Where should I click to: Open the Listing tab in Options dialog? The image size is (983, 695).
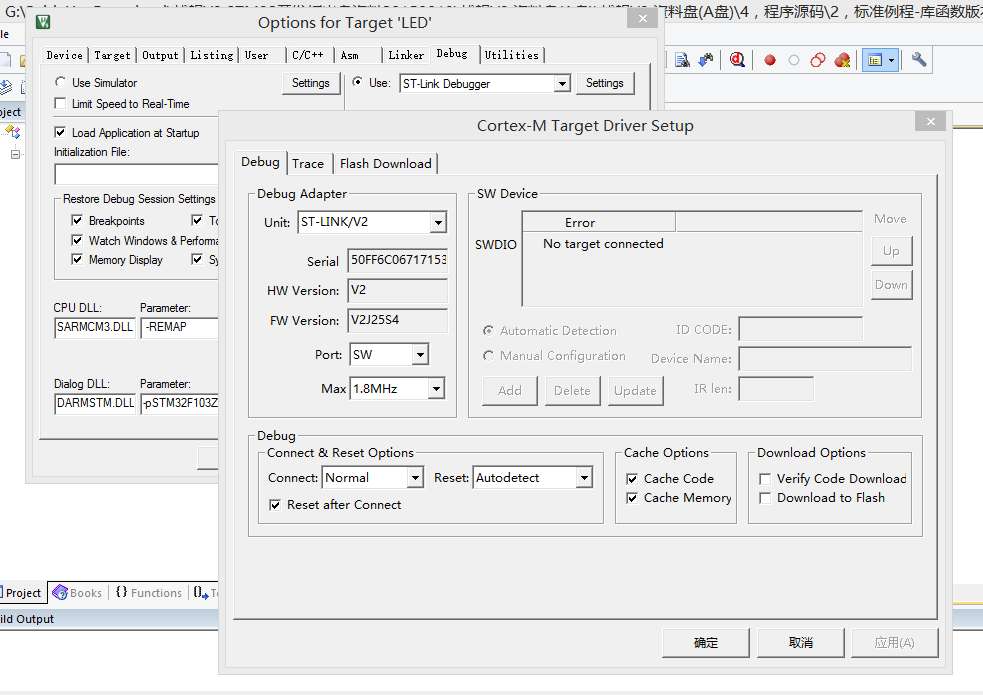click(x=212, y=55)
